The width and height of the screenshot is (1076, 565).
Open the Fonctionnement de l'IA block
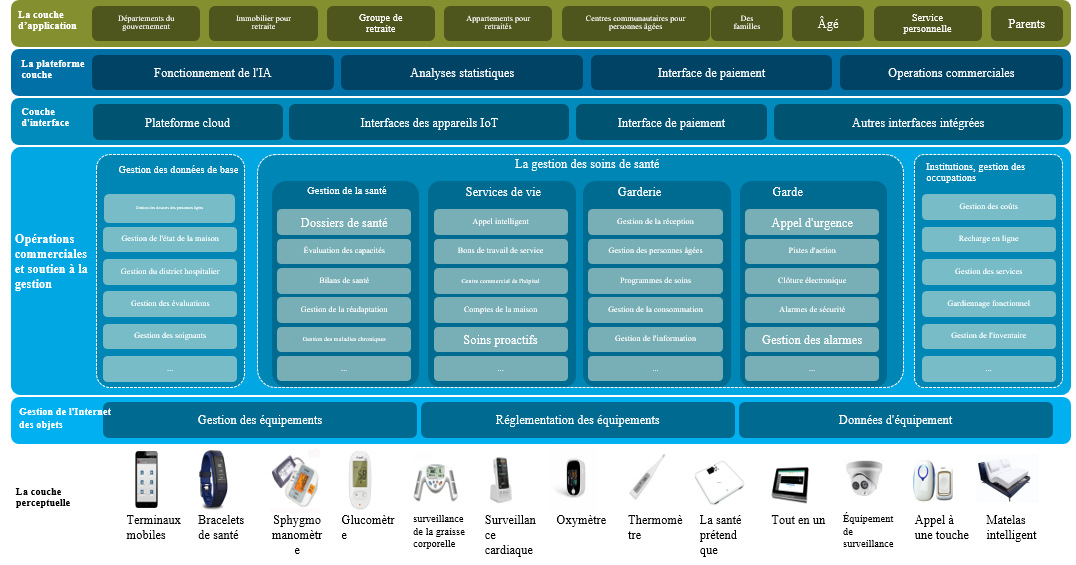tap(212, 73)
